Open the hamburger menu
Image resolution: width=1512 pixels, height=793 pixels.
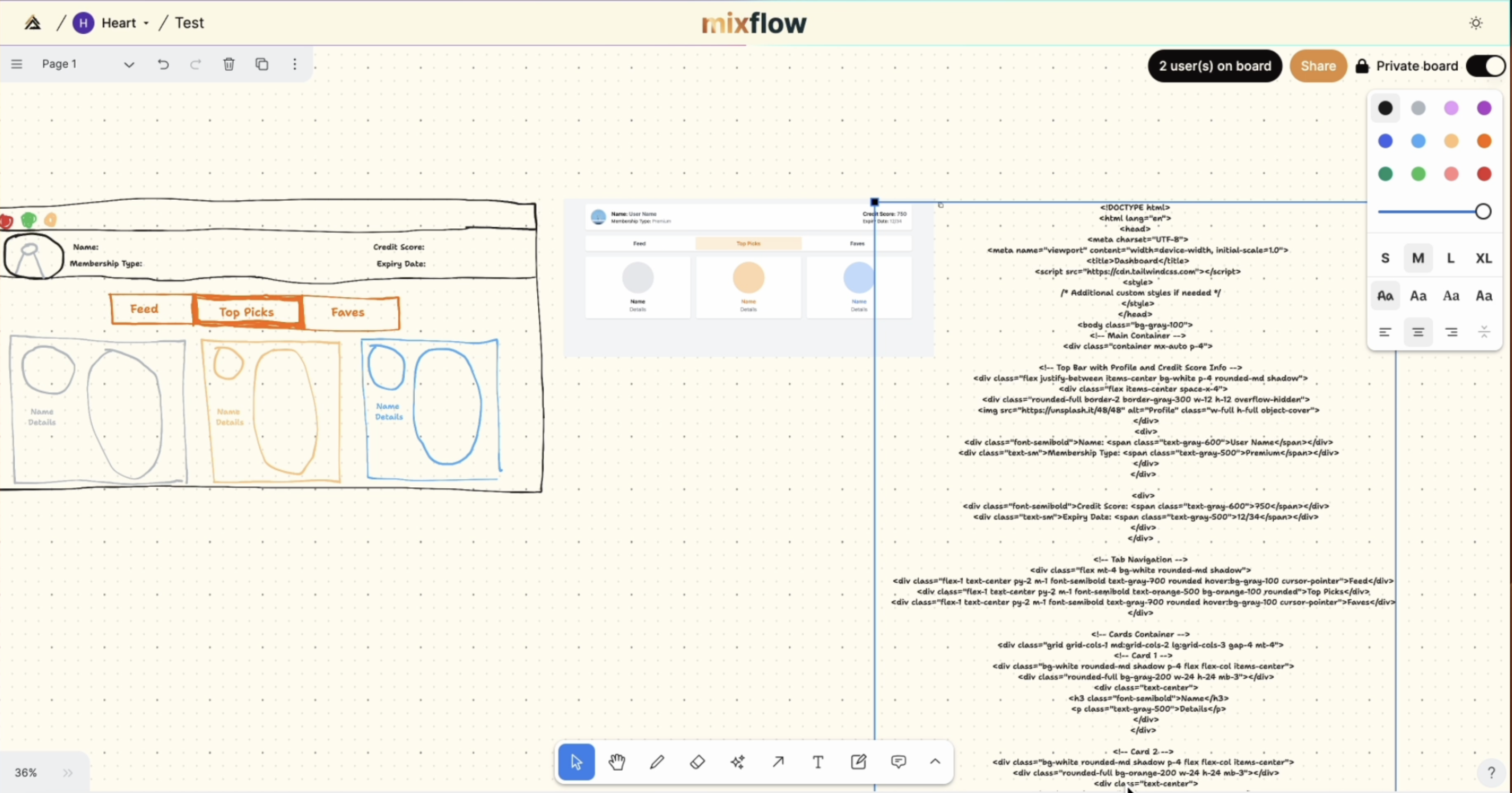(16, 64)
